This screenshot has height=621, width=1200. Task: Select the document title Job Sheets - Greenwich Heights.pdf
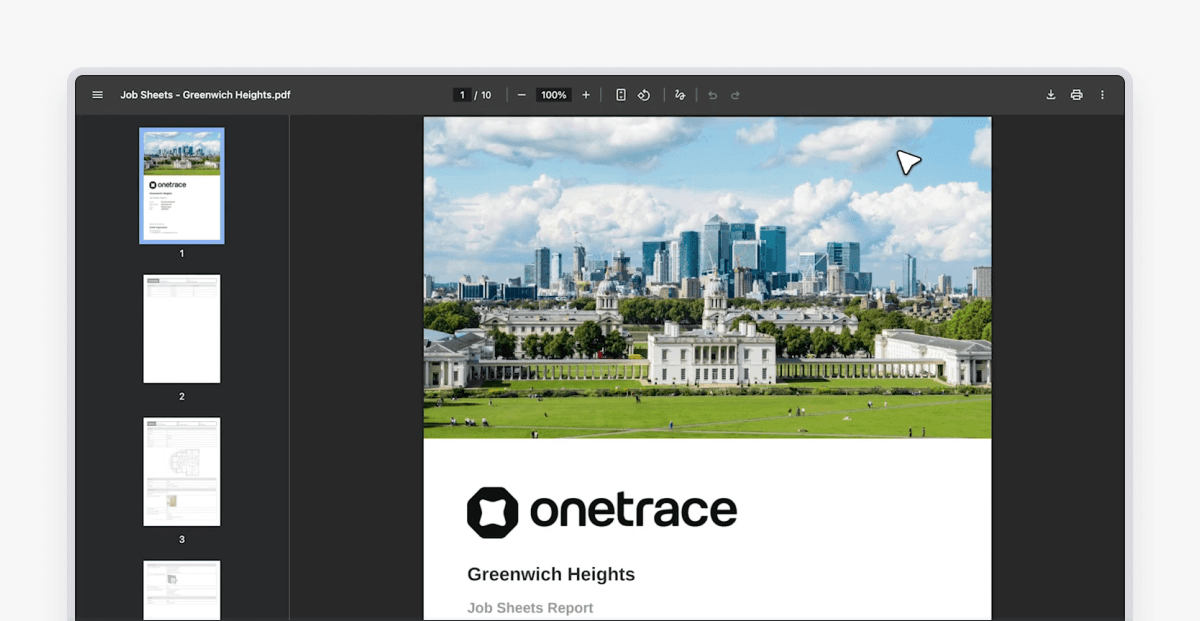[204, 94]
